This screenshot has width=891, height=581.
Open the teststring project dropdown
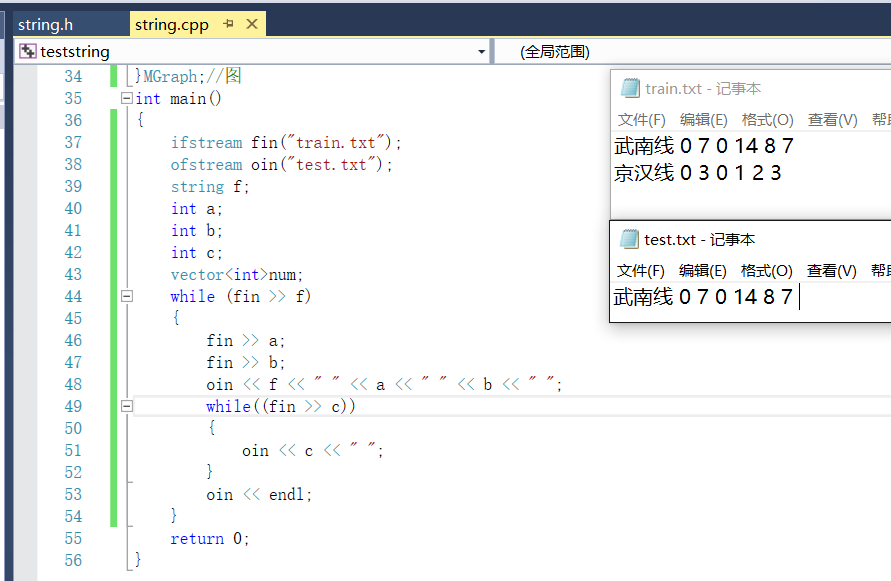pos(481,52)
